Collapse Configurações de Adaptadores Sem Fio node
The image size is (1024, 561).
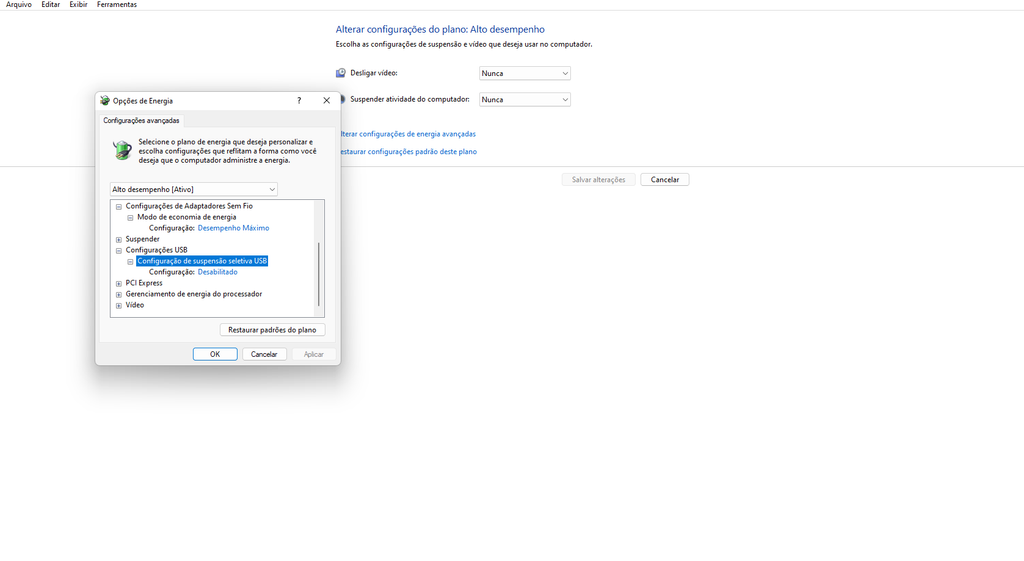[x=119, y=206]
